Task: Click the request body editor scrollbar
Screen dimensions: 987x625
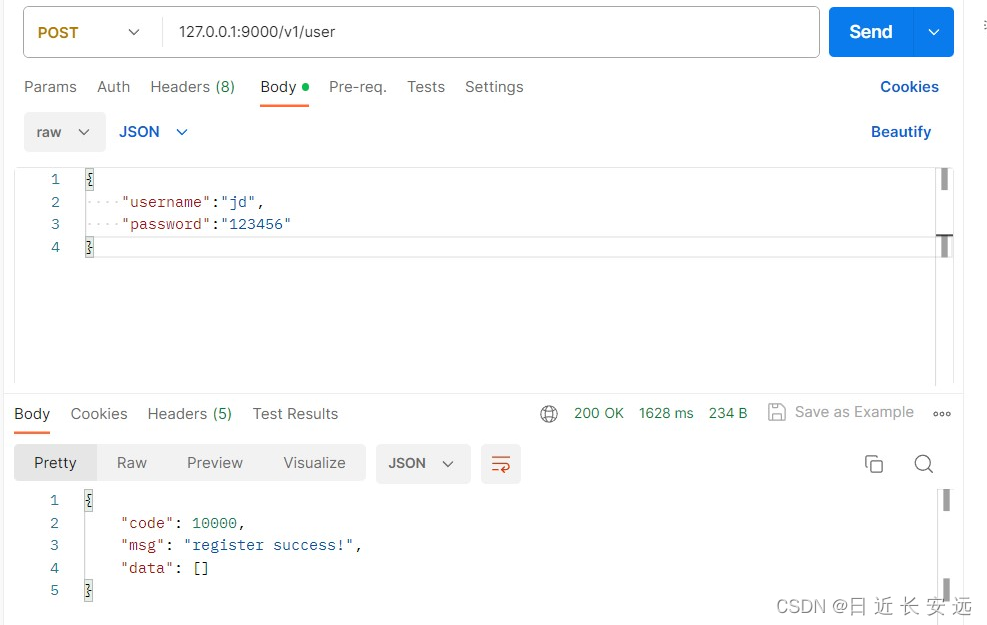Action: (944, 277)
